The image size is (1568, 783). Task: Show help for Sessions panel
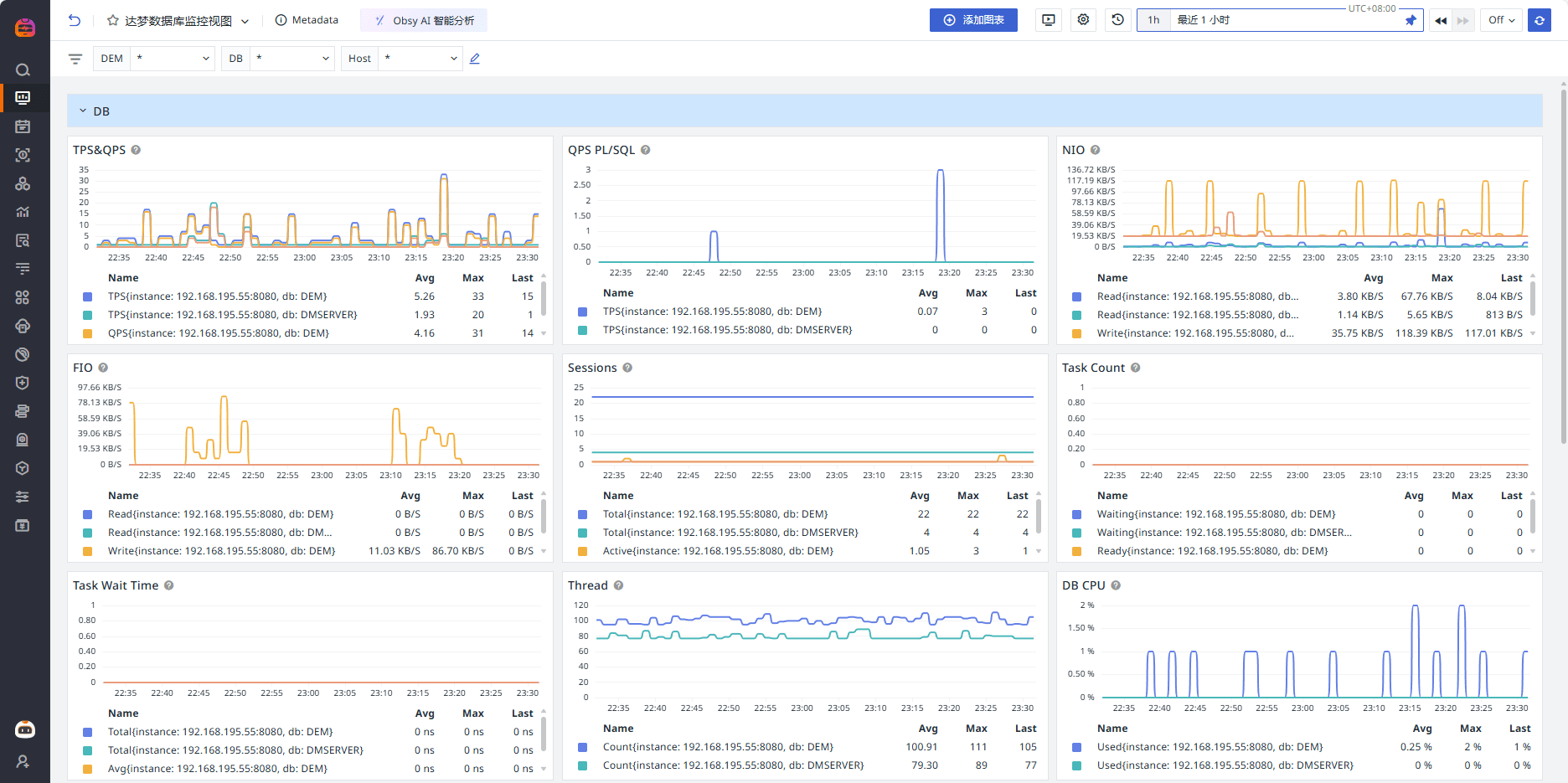[x=627, y=368]
